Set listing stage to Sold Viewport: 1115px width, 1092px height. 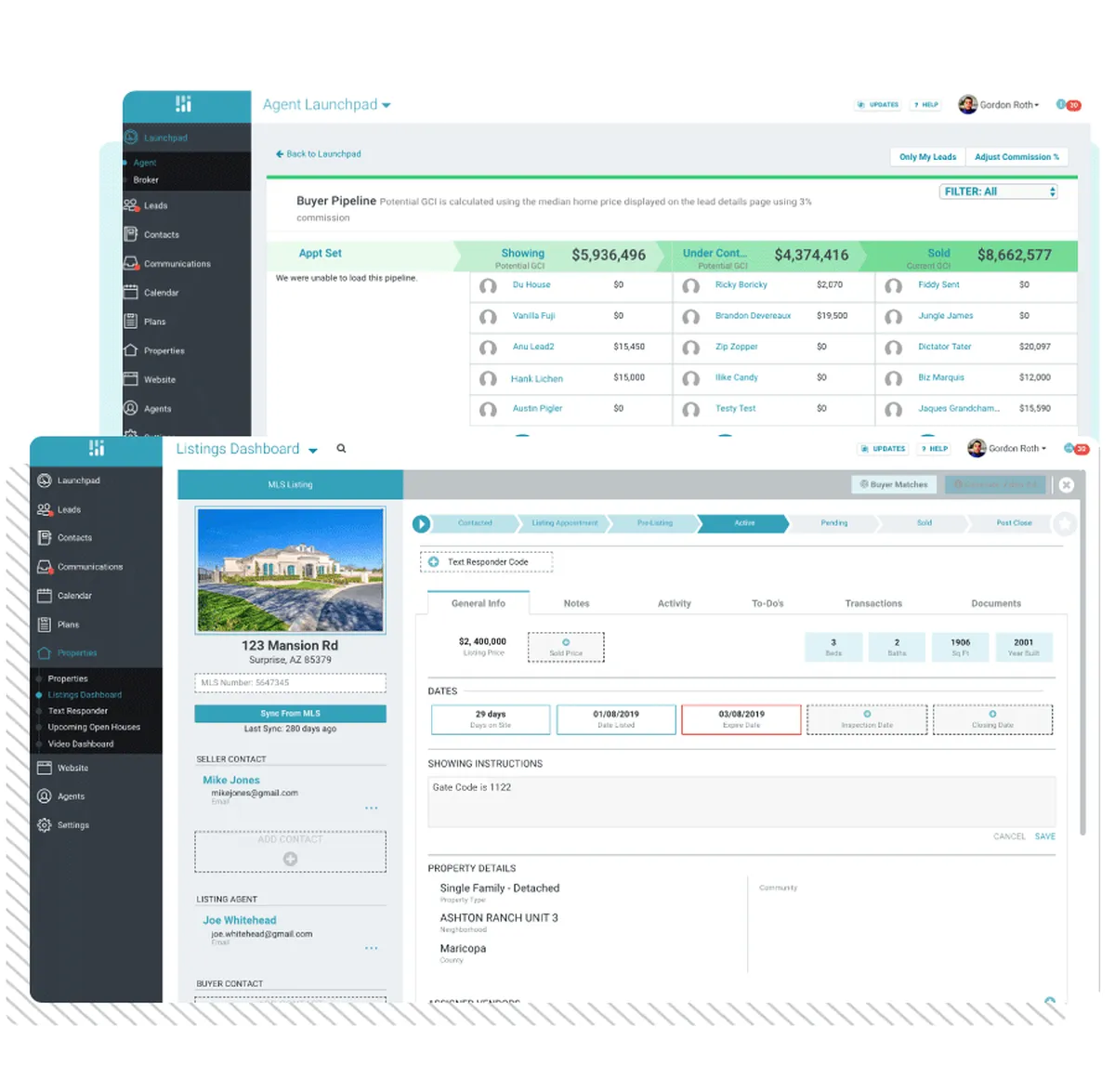point(925,523)
